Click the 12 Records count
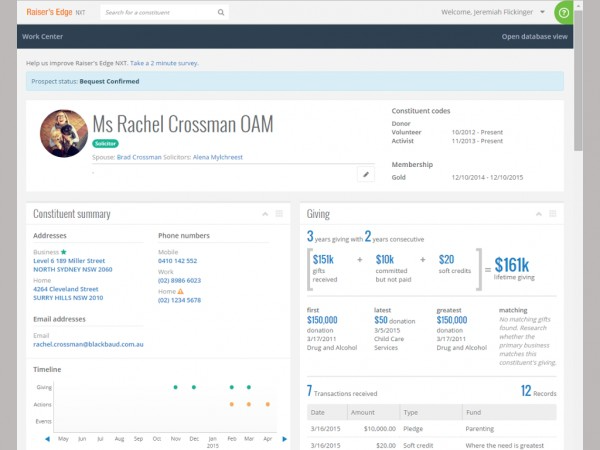The width and height of the screenshot is (600, 450). [x=538, y=391]
